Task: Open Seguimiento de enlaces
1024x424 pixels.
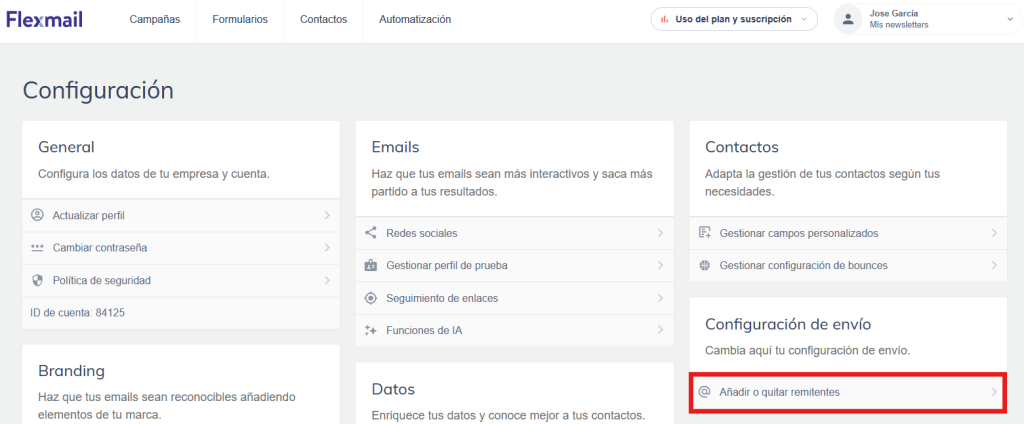Action: point(515,298)
